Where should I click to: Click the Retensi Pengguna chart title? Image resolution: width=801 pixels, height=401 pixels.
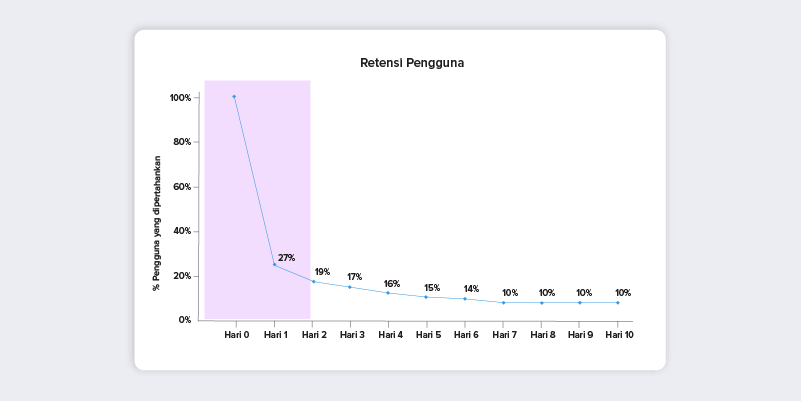412,63
